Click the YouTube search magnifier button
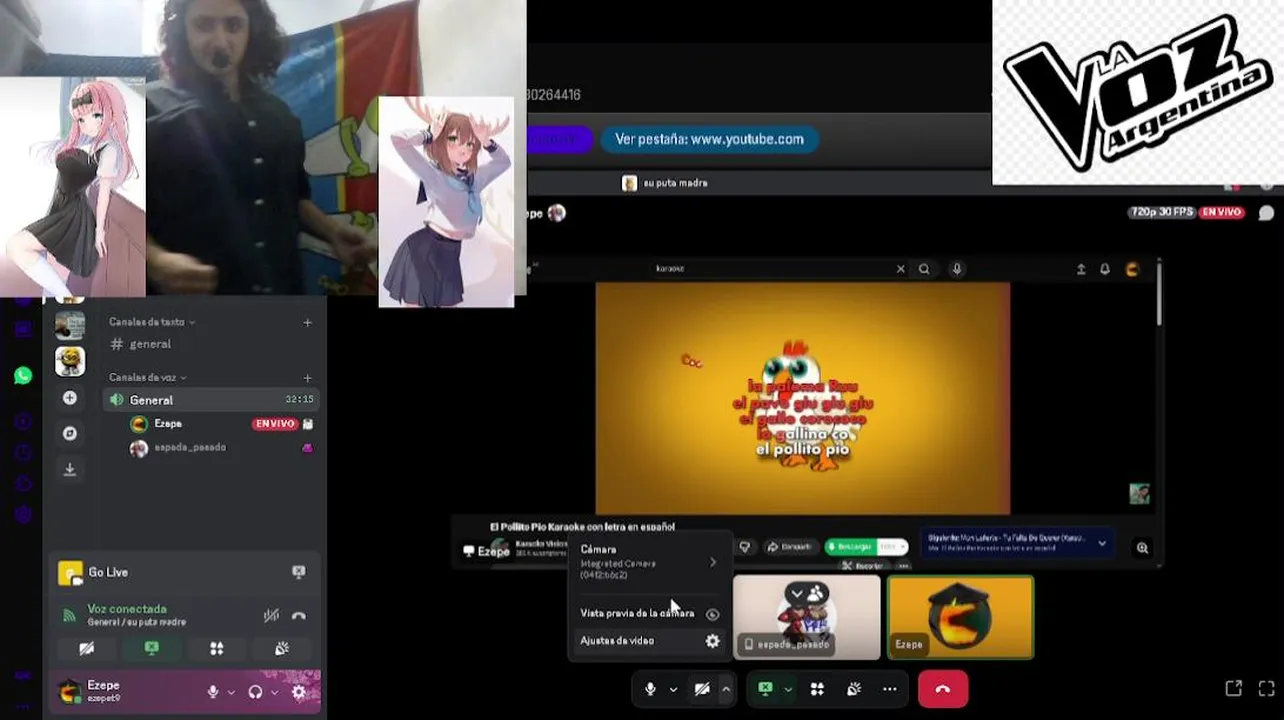Viewport: 1284px width, 720px height. click(x=924, y=269)
